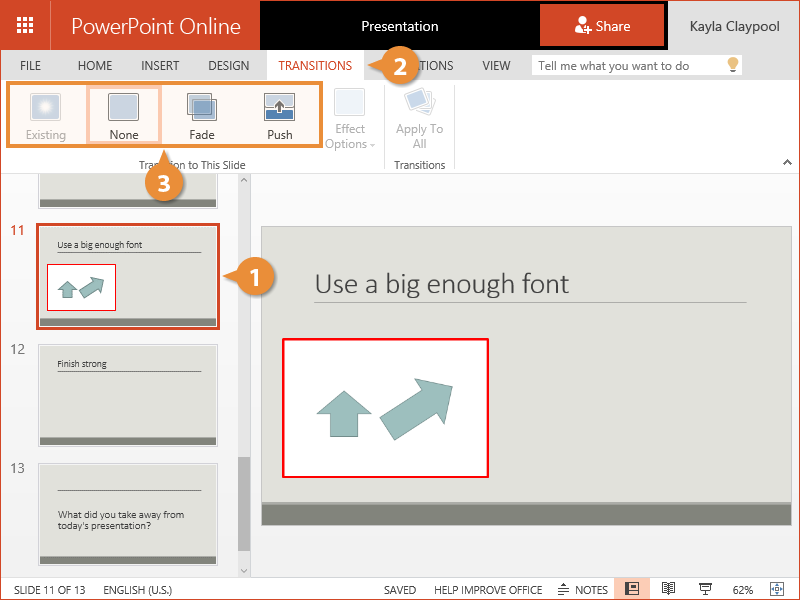
Task: Open the Insert tab
Action: click(160, 66)
